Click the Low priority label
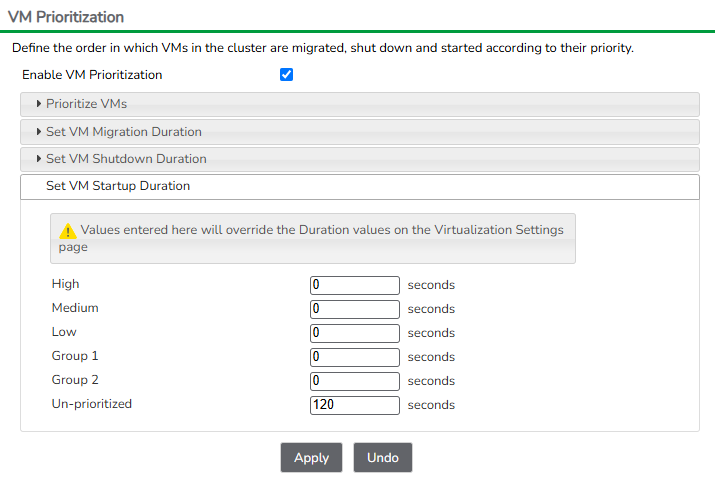This screenshot has height=482, width=715. click(64, 332)
